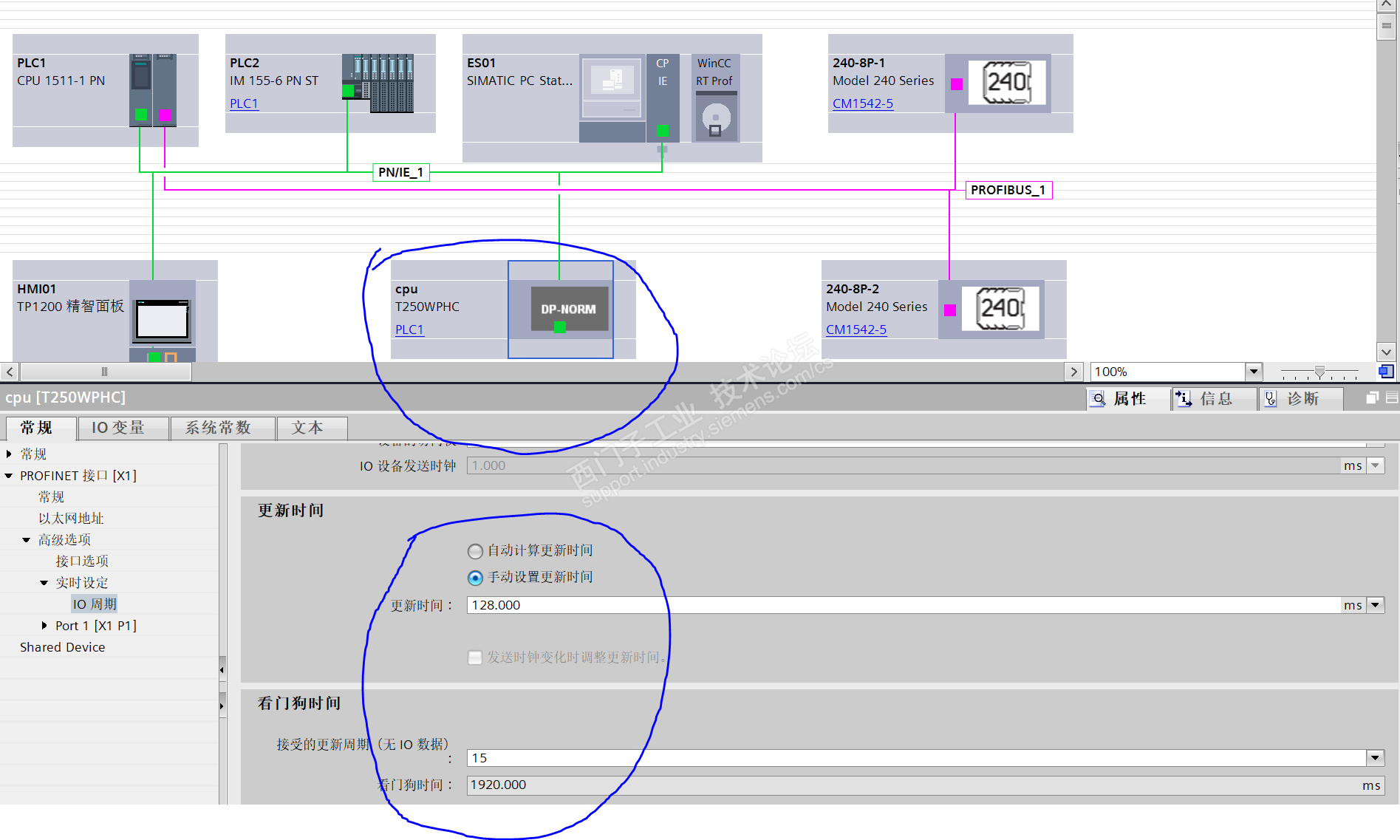This screenshot has width=1400, height=840.
Task: Click the magenta PROFIBUS port on PLC1
Action: pyautogui.click(x=165, y=115)
